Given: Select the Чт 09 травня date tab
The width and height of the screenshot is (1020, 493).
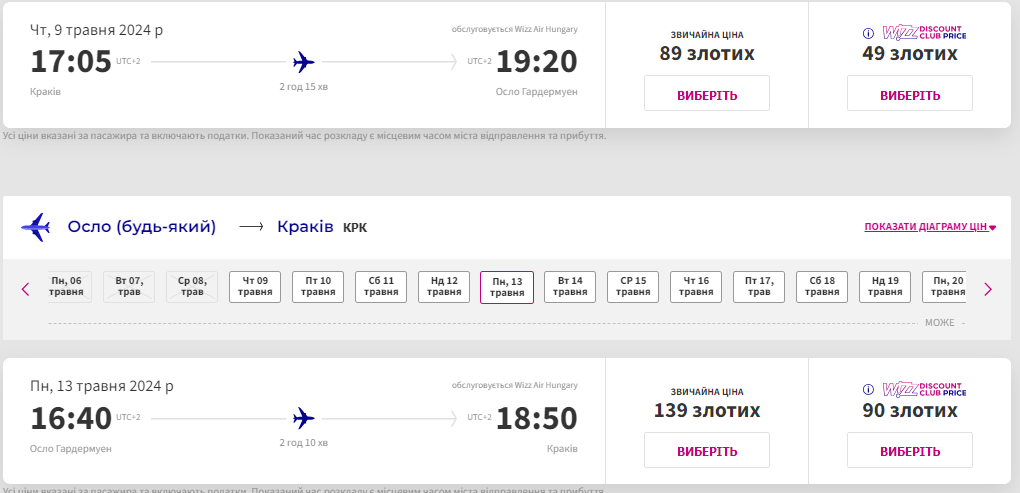Looking at the screenshot, I should coord(255,287).
